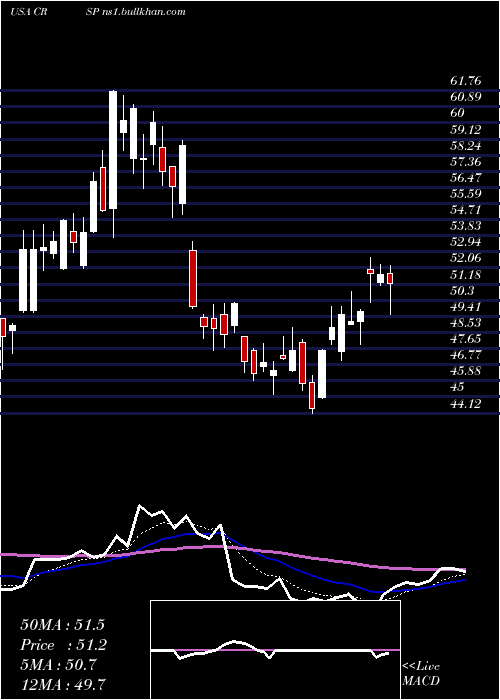
Task: Click the 51.18 price axis label
Action: click(466, 275)
